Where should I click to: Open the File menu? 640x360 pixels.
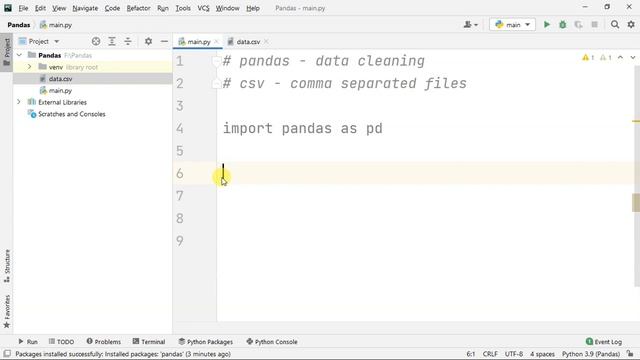[23, 8]
